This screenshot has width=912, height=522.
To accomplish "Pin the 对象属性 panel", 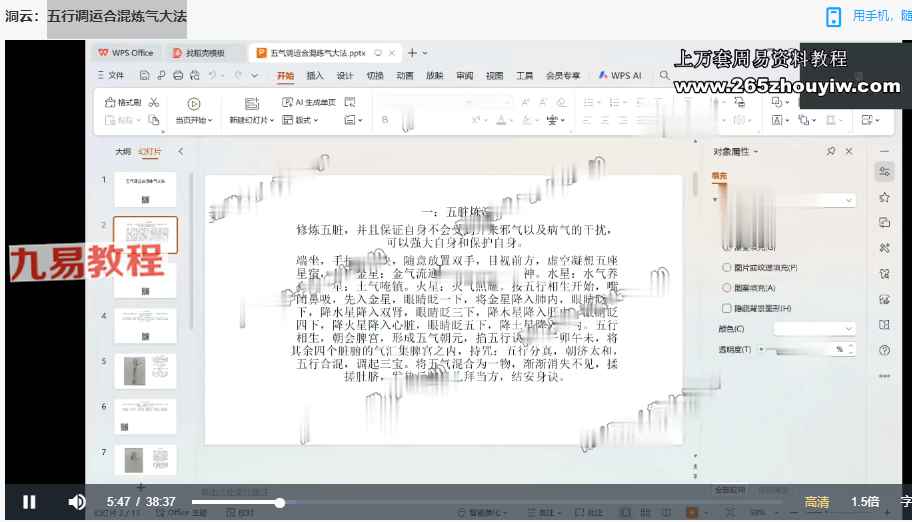I will pos(831,151).
